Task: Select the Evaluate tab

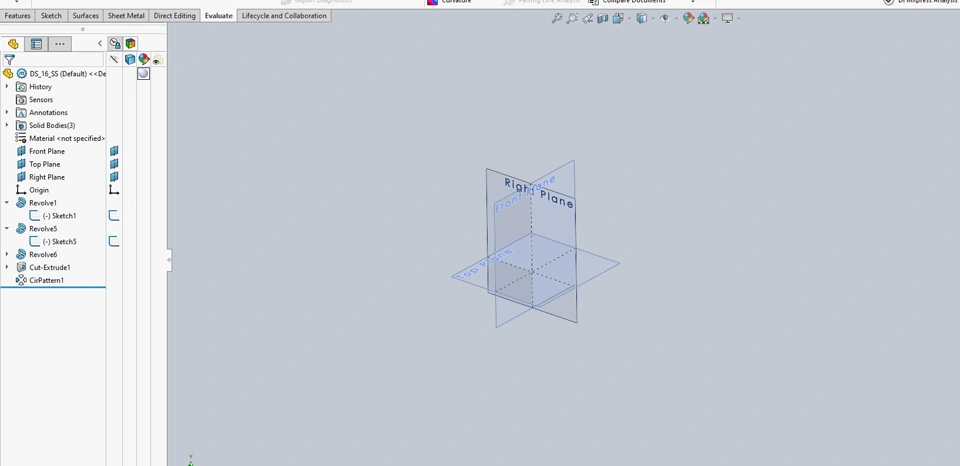Action: (x=219, y=16)
